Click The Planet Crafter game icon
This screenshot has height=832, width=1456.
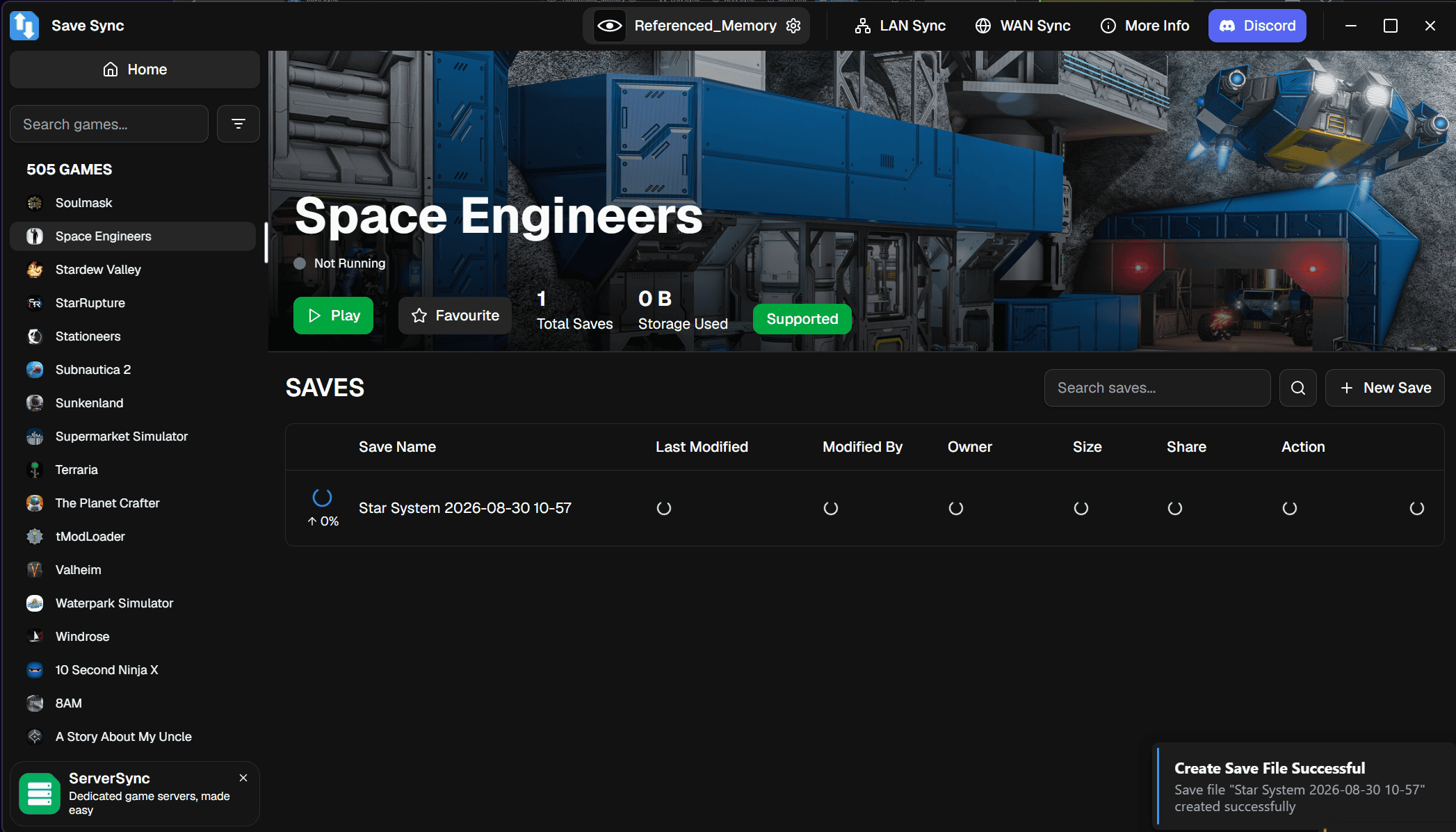tap(35, 503)
